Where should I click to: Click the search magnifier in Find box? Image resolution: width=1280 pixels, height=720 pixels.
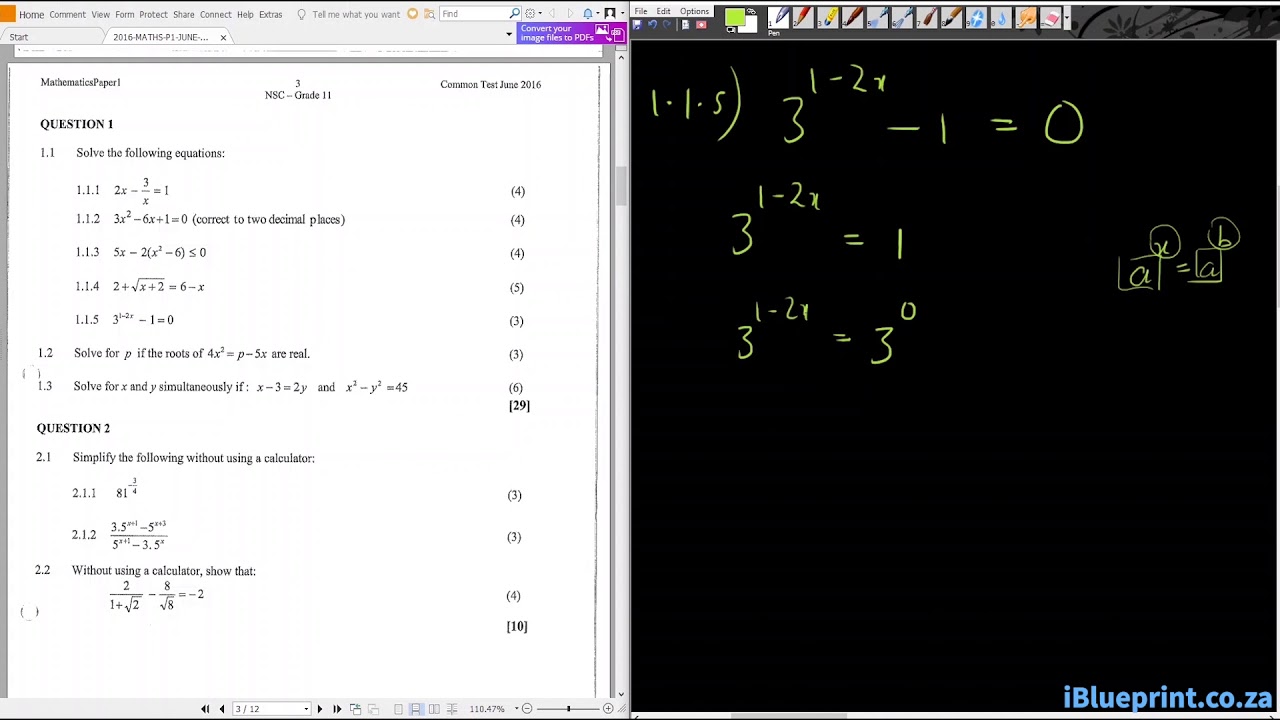coord(515,14)
